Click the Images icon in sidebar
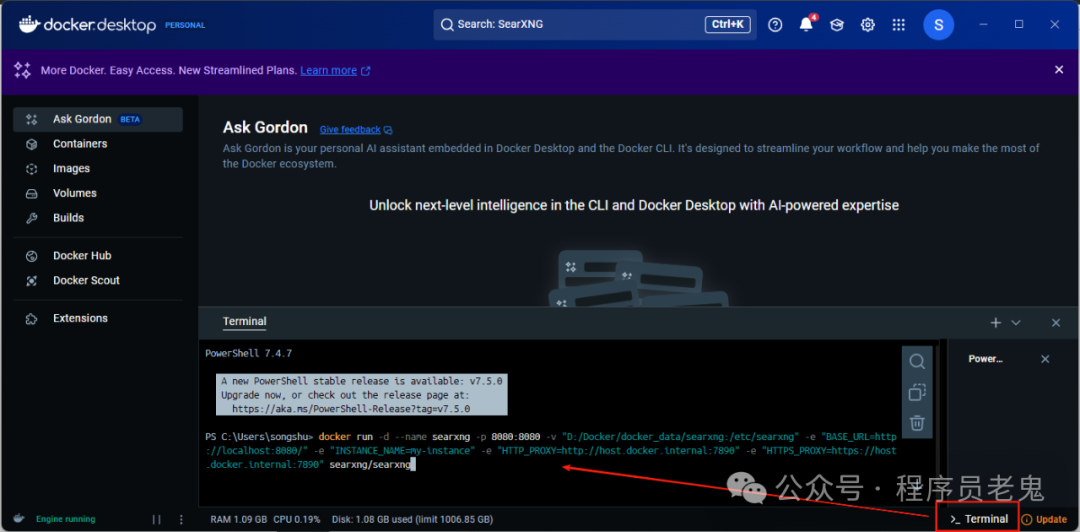 coord(31,169)
